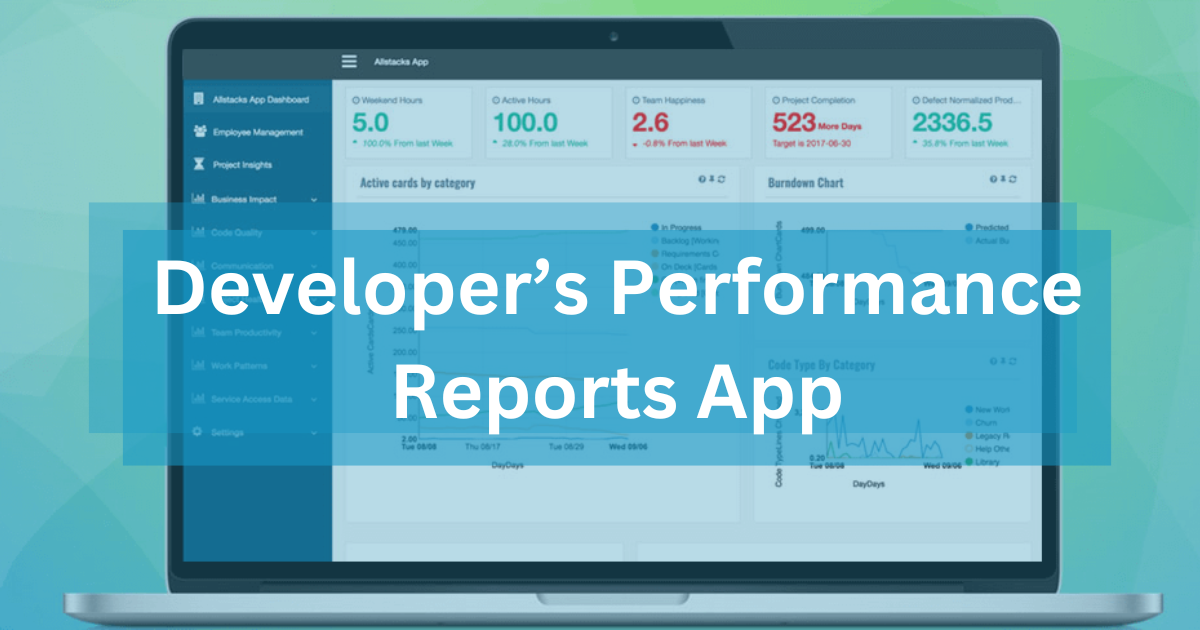Pin the Burndown Chart panel
1200x630 pixels.
coord(1003,179)
